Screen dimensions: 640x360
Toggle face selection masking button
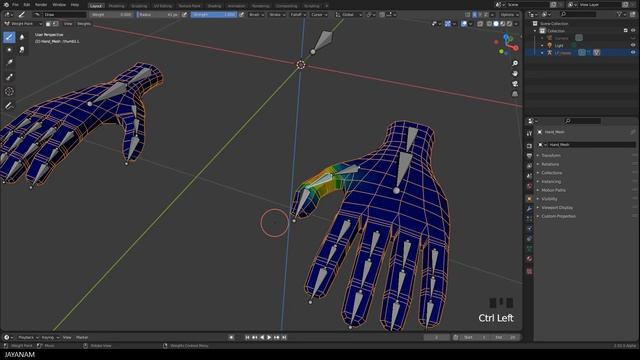(x=48, y=24)
